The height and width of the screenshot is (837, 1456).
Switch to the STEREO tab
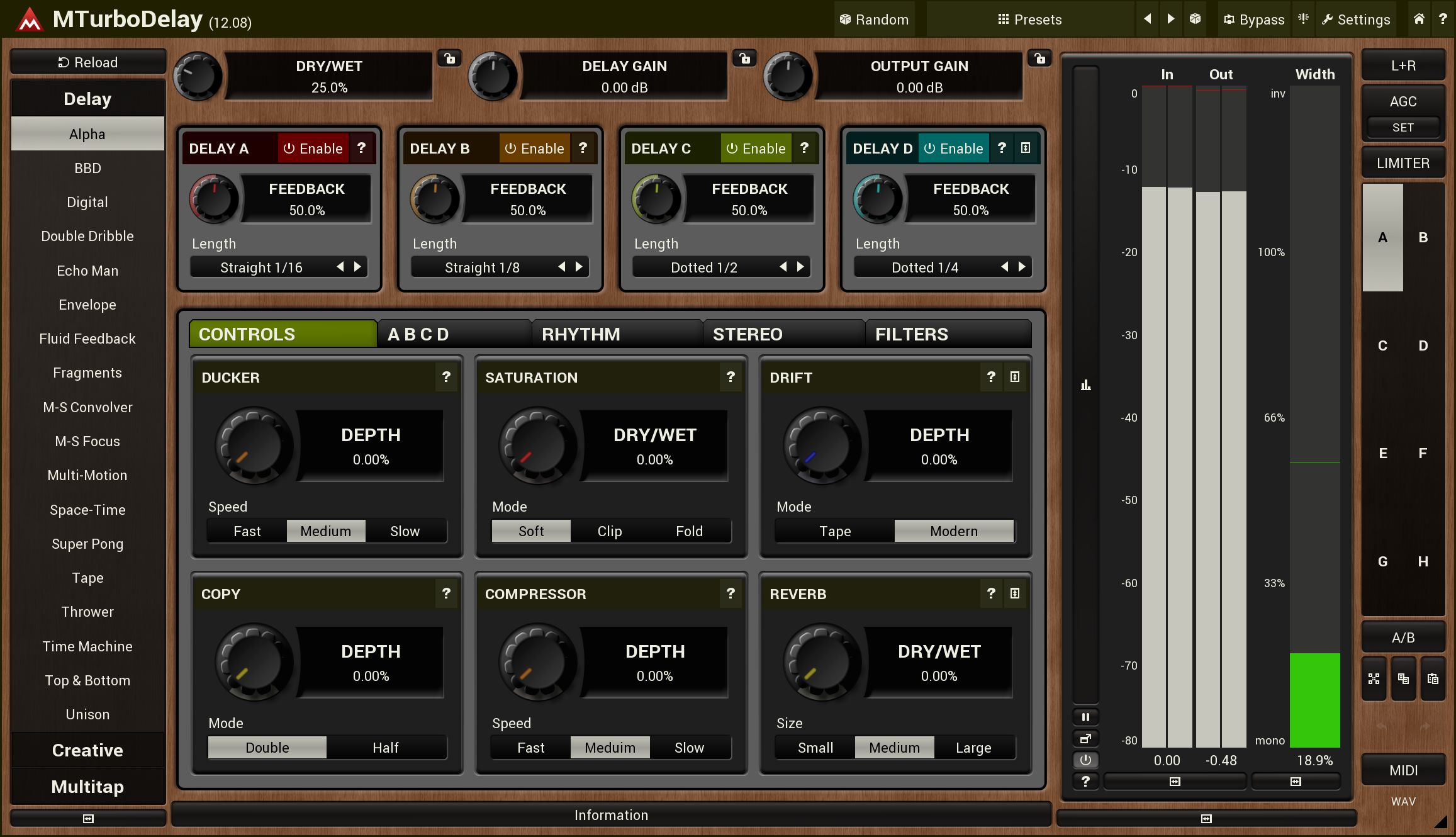click(x=784, y=334)
